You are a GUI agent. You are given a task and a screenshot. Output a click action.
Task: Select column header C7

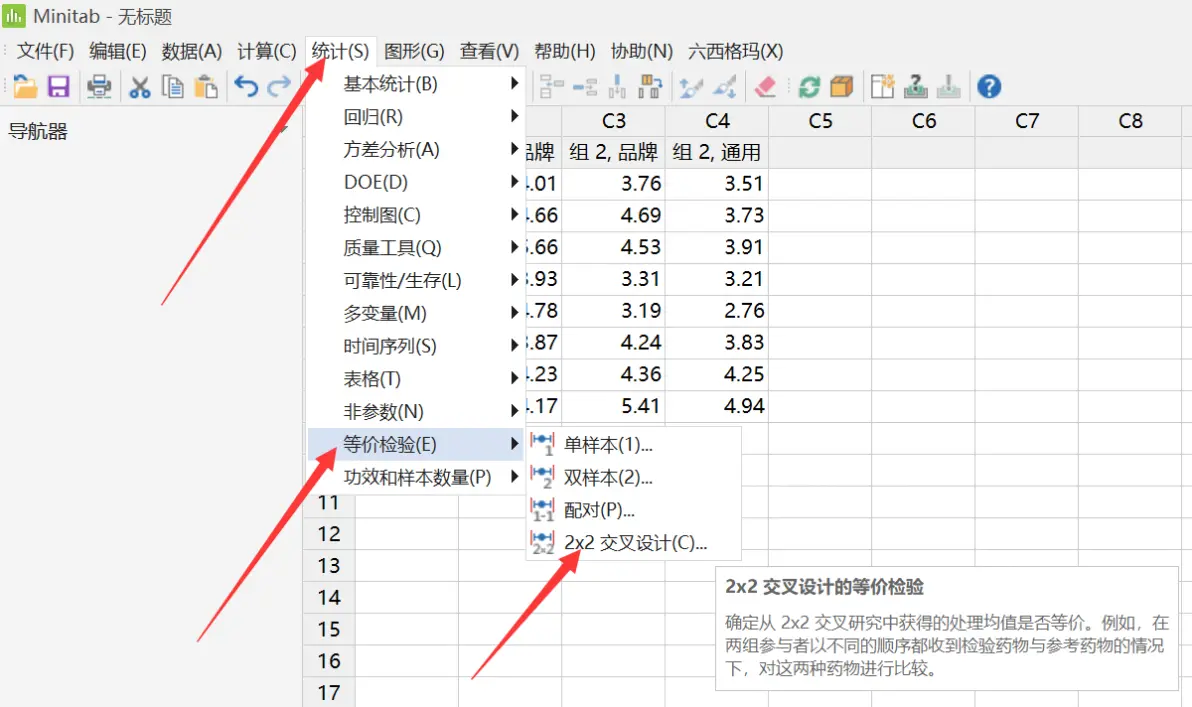(x=1027, y=121)
